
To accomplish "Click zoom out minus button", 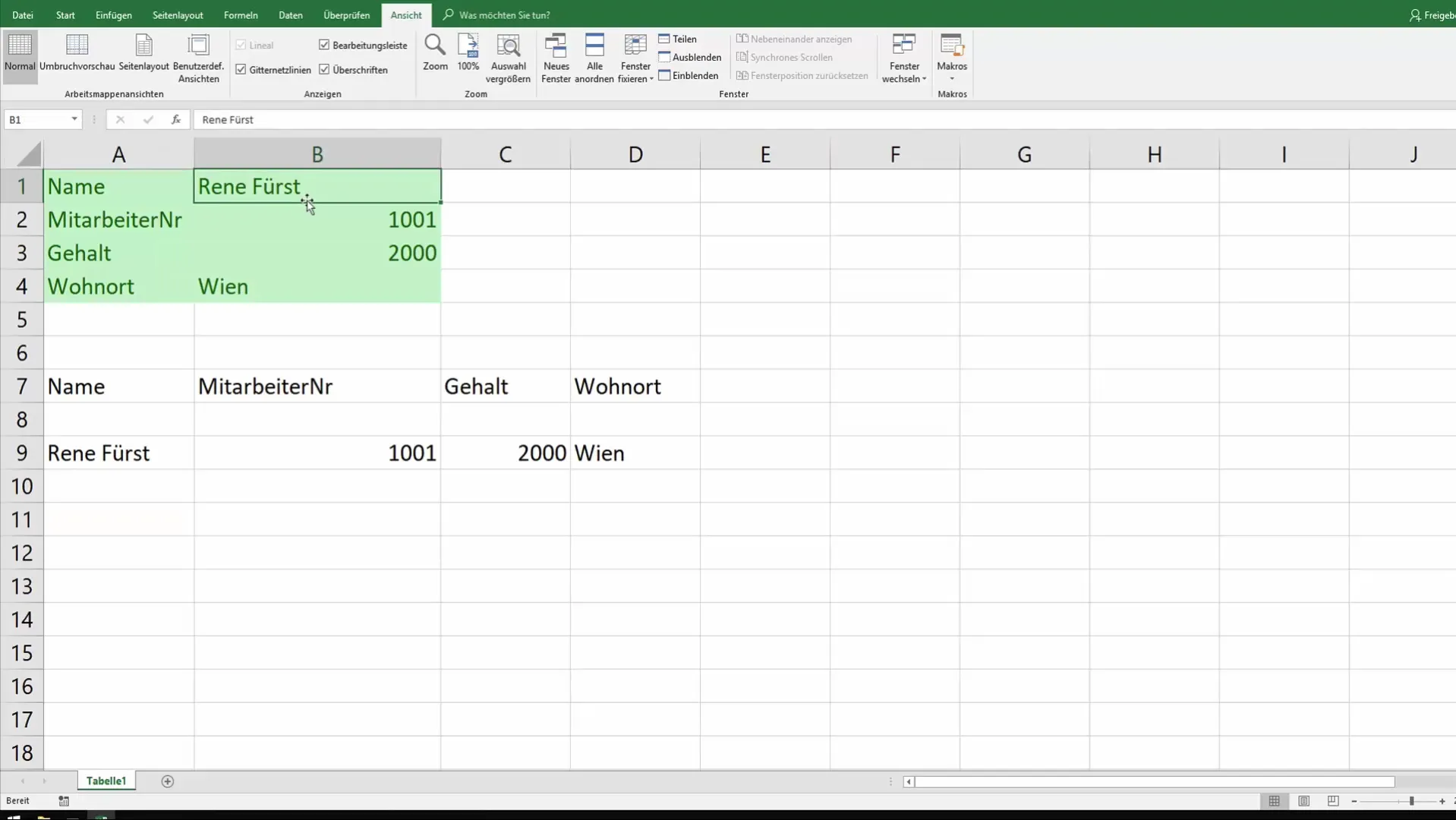I will pyautogui.click(x=1354, y=801).
